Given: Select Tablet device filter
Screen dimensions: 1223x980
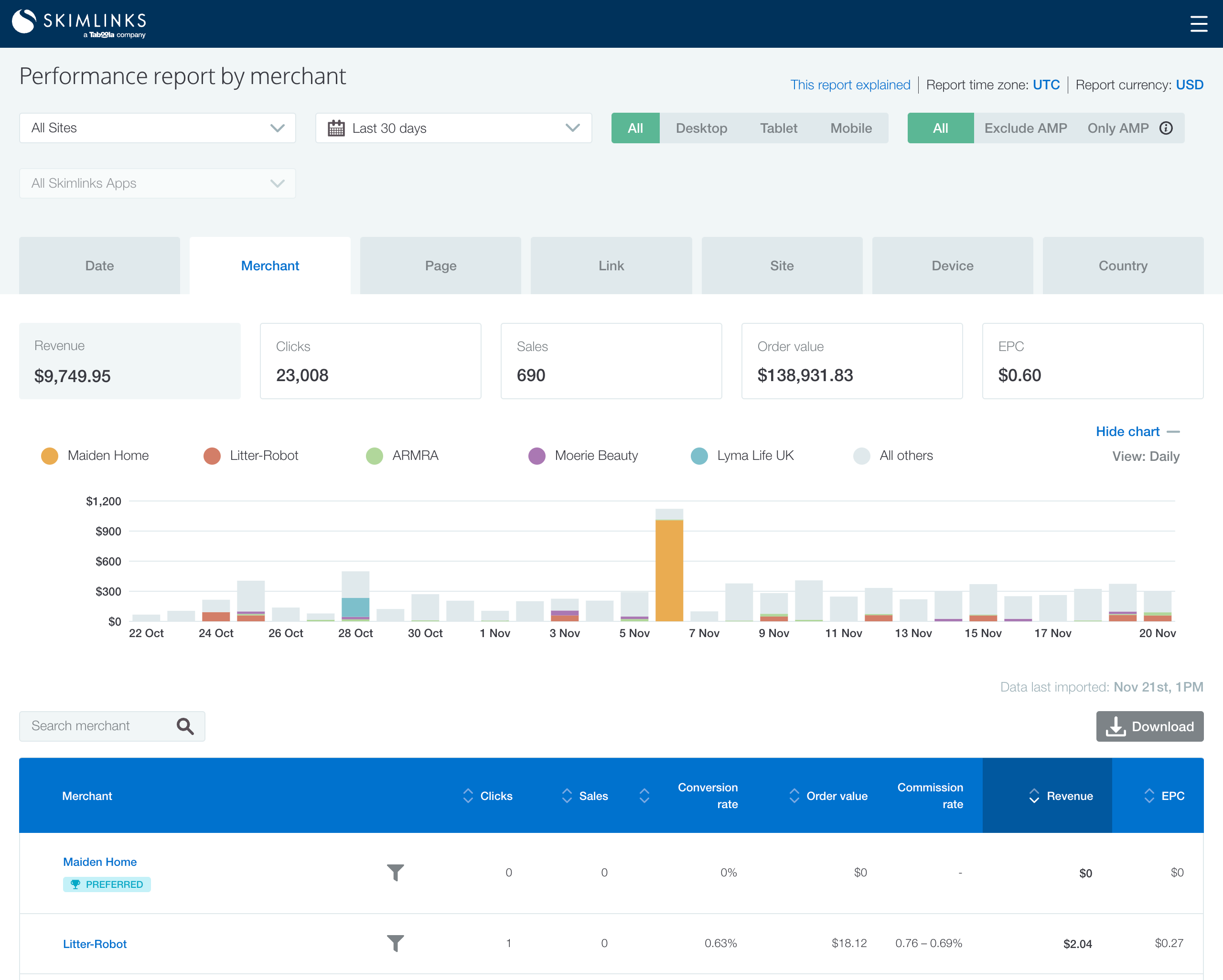Looking at the screenshot, I should (x=778, y=128).
